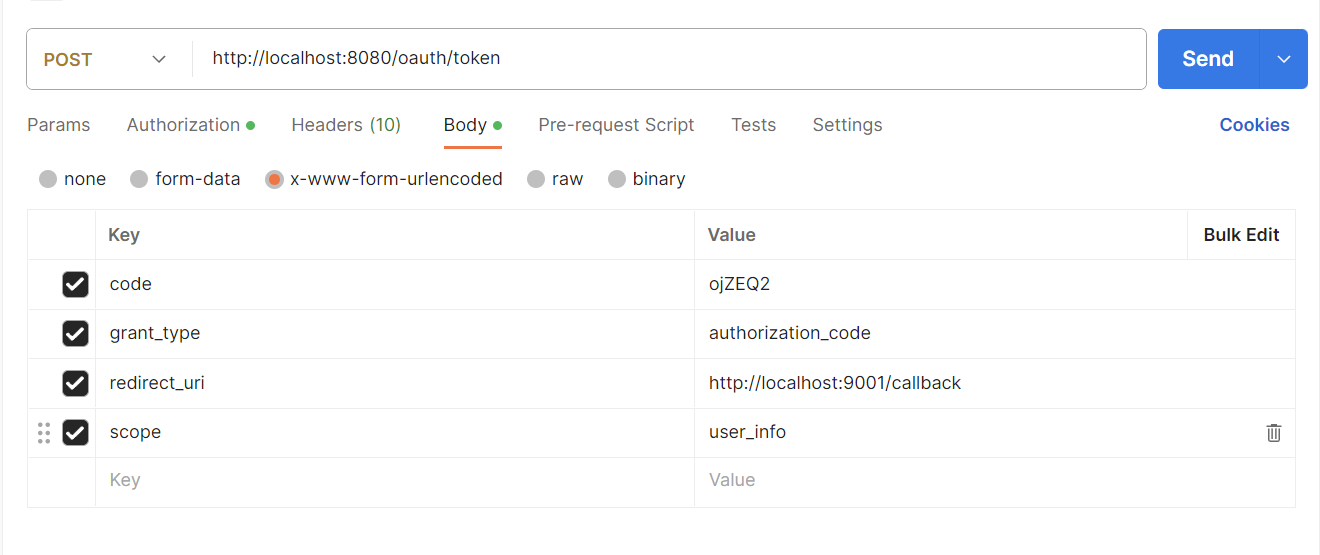Grab the drag handle beside scope row
The width and height of the screenshot is (1320, 555).
43,433
